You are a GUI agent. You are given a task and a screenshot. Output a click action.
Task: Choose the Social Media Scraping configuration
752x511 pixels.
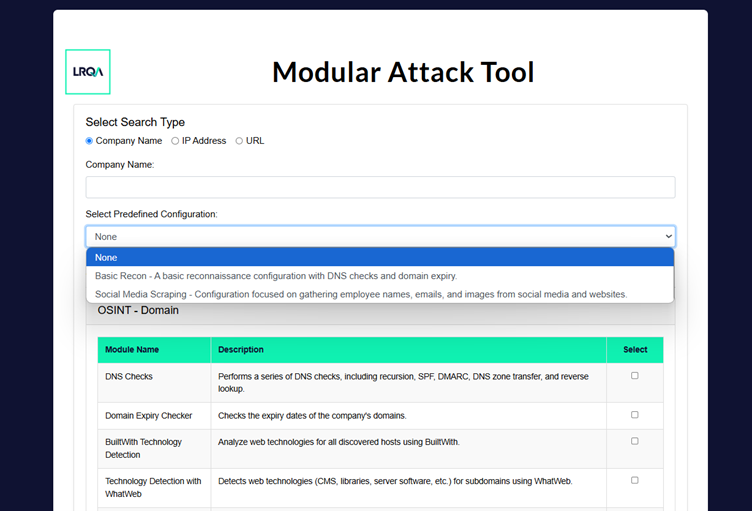[x=361, y=294]
